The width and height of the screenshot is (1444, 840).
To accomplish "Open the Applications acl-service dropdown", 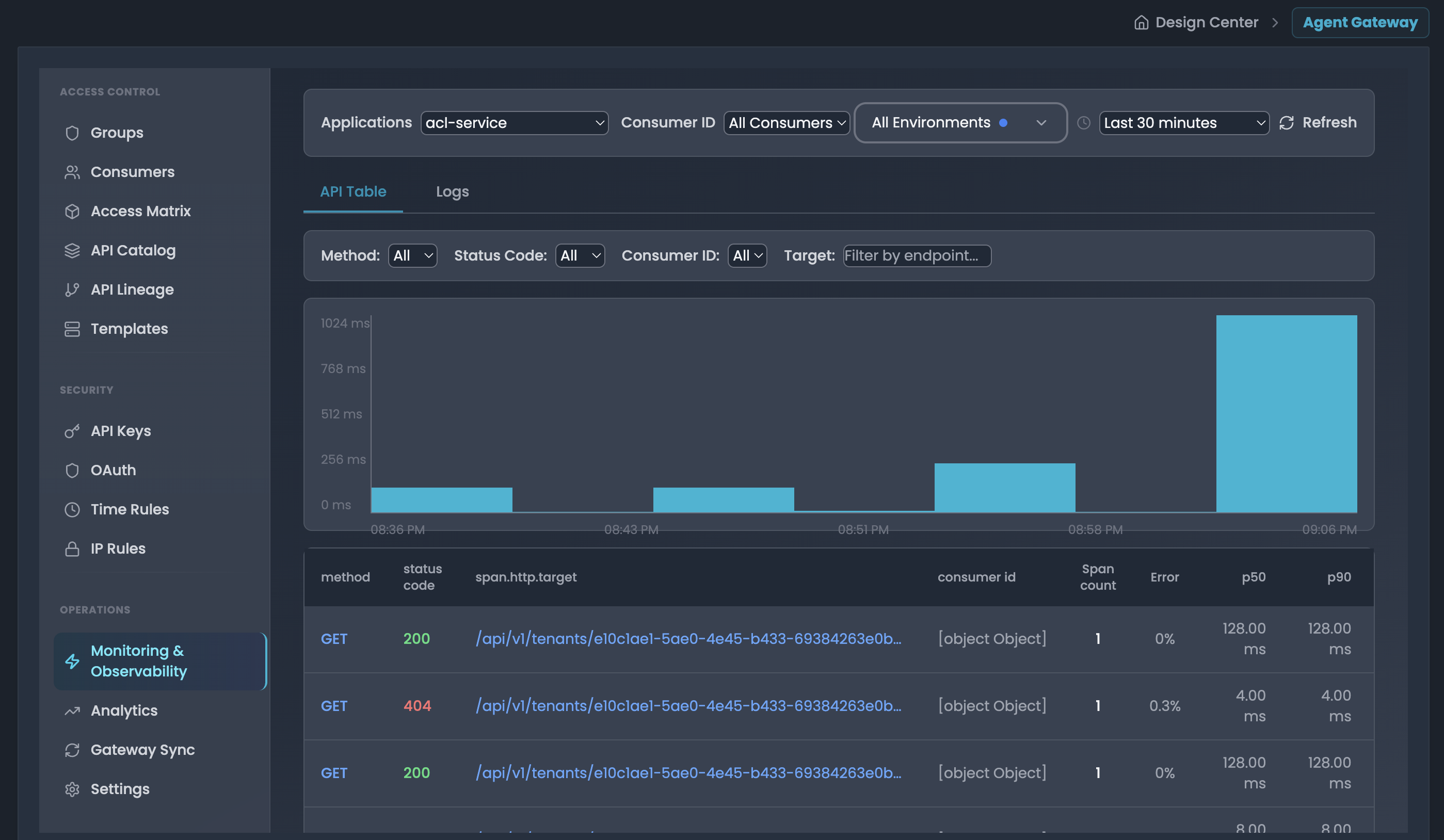I will (514, 123).
